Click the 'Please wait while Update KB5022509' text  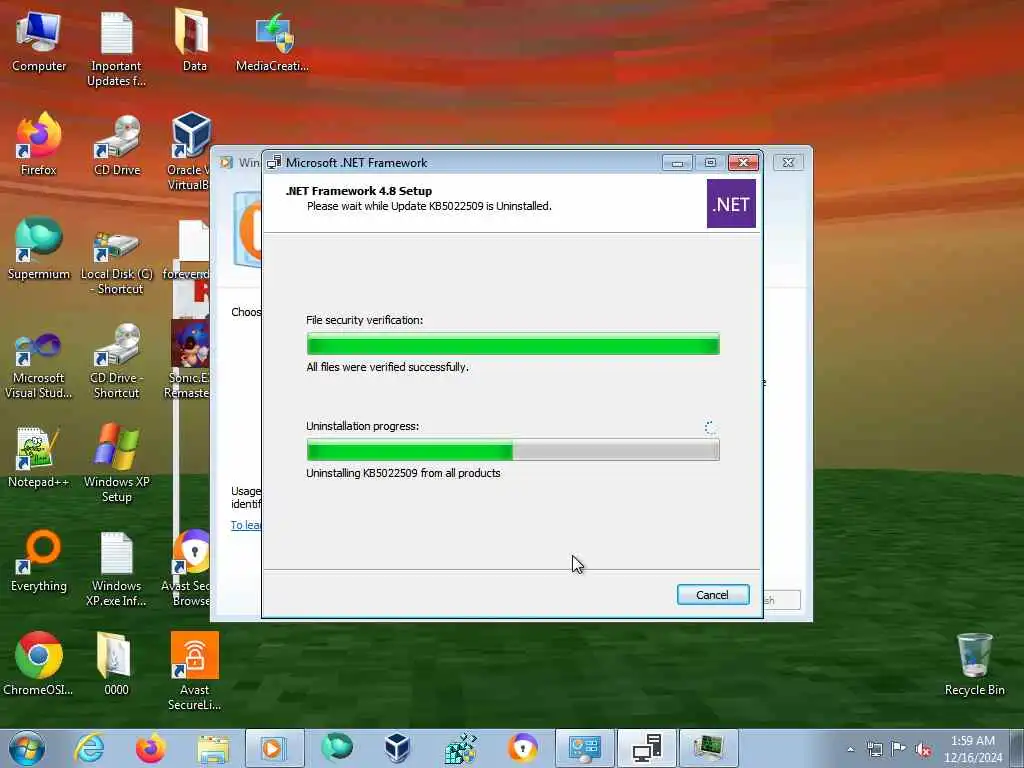(429, 206)
